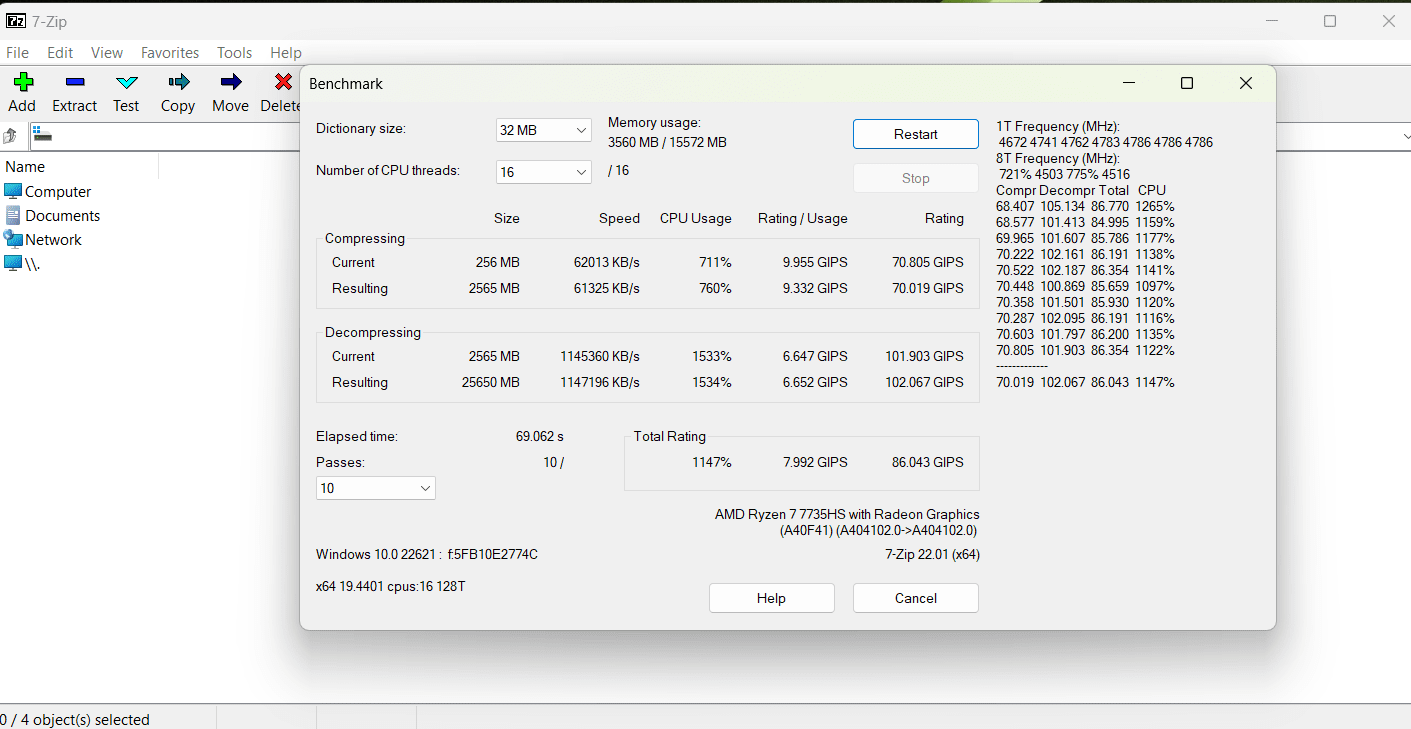Click the Move arrow icon
Viewport: 1411px width, 729px height.
(230, 83)
